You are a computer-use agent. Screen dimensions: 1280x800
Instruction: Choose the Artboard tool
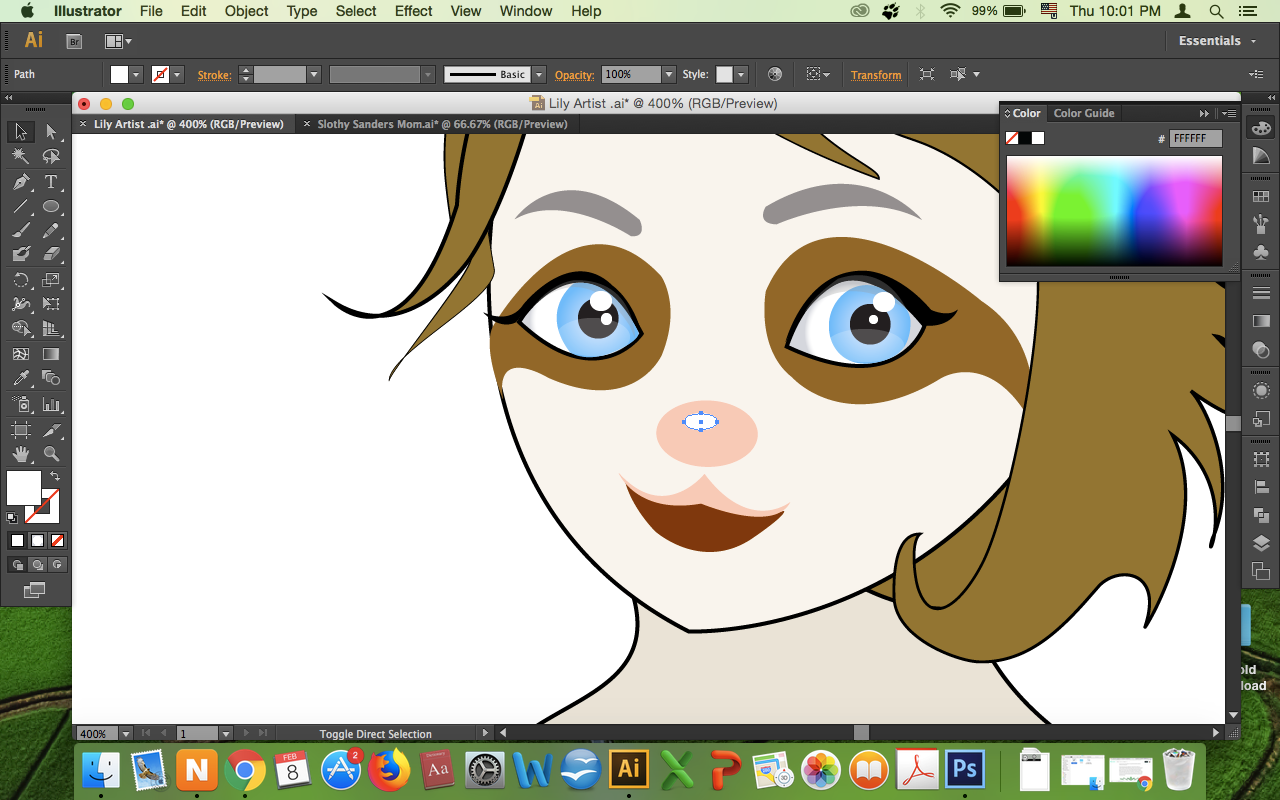20,430
